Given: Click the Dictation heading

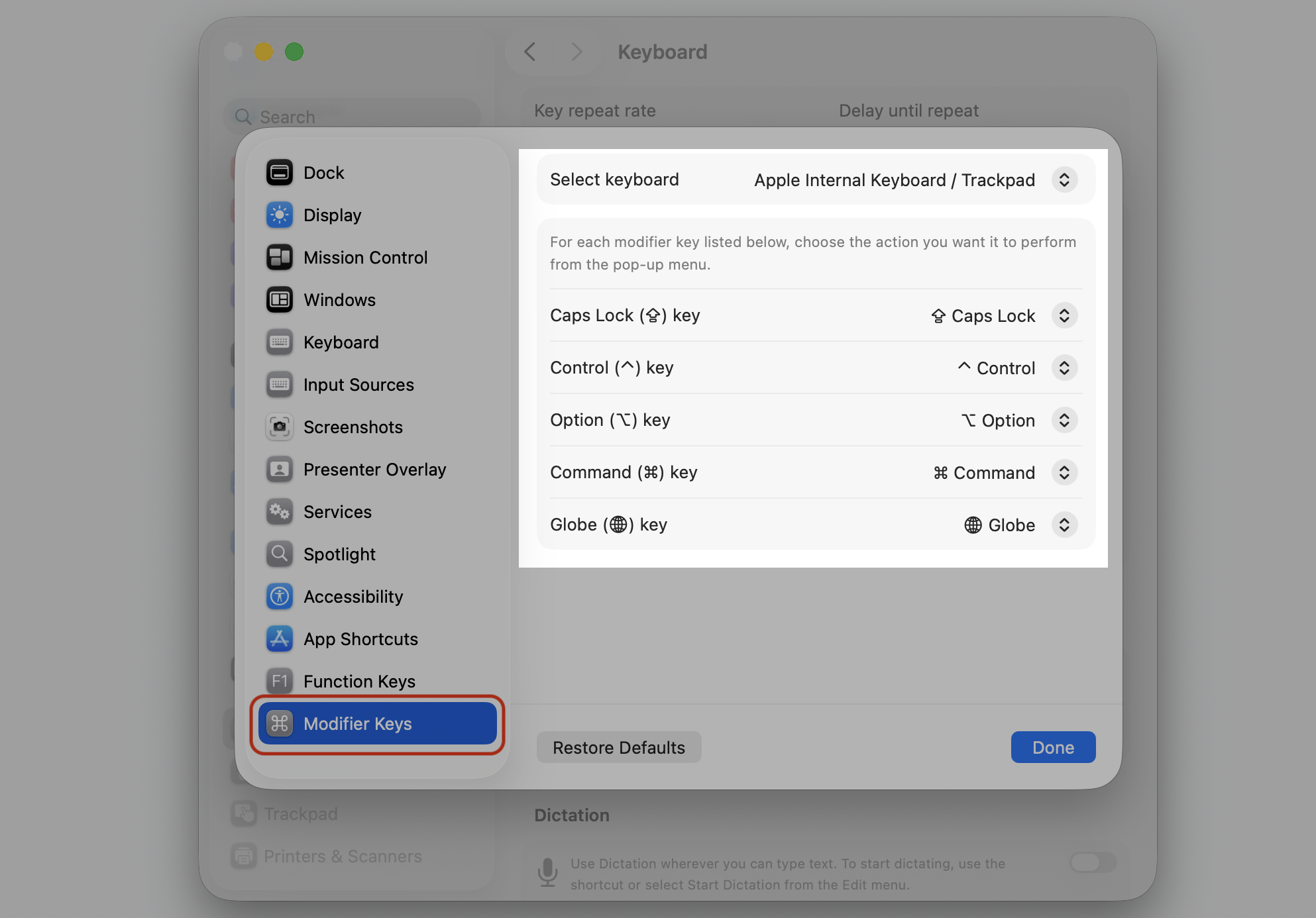Looking at the screenshot, I should click(x=572, y=815).
